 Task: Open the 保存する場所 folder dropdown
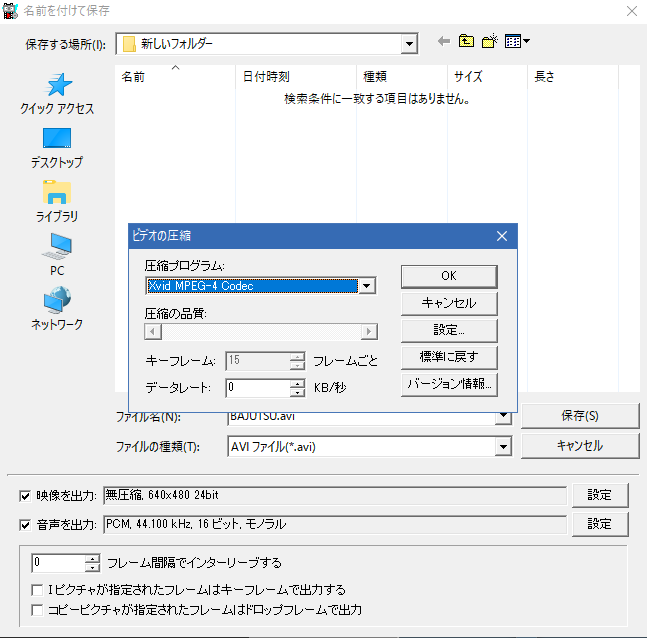(408, 43)
